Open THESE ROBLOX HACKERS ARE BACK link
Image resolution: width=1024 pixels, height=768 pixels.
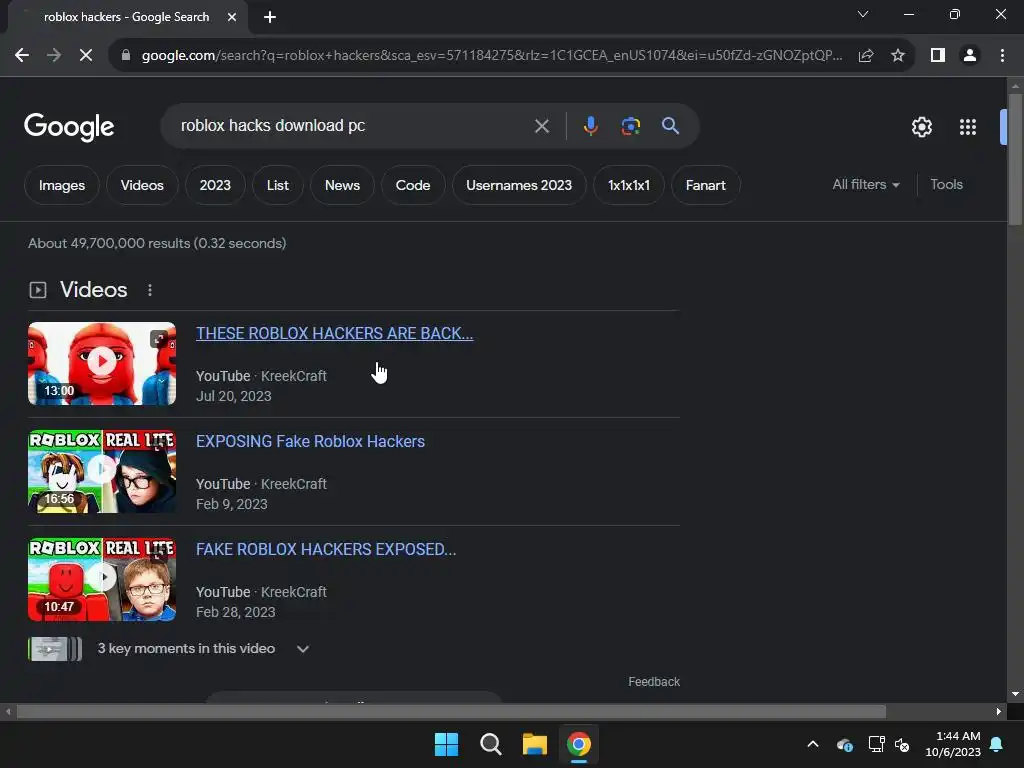click(x=334, y=333)
